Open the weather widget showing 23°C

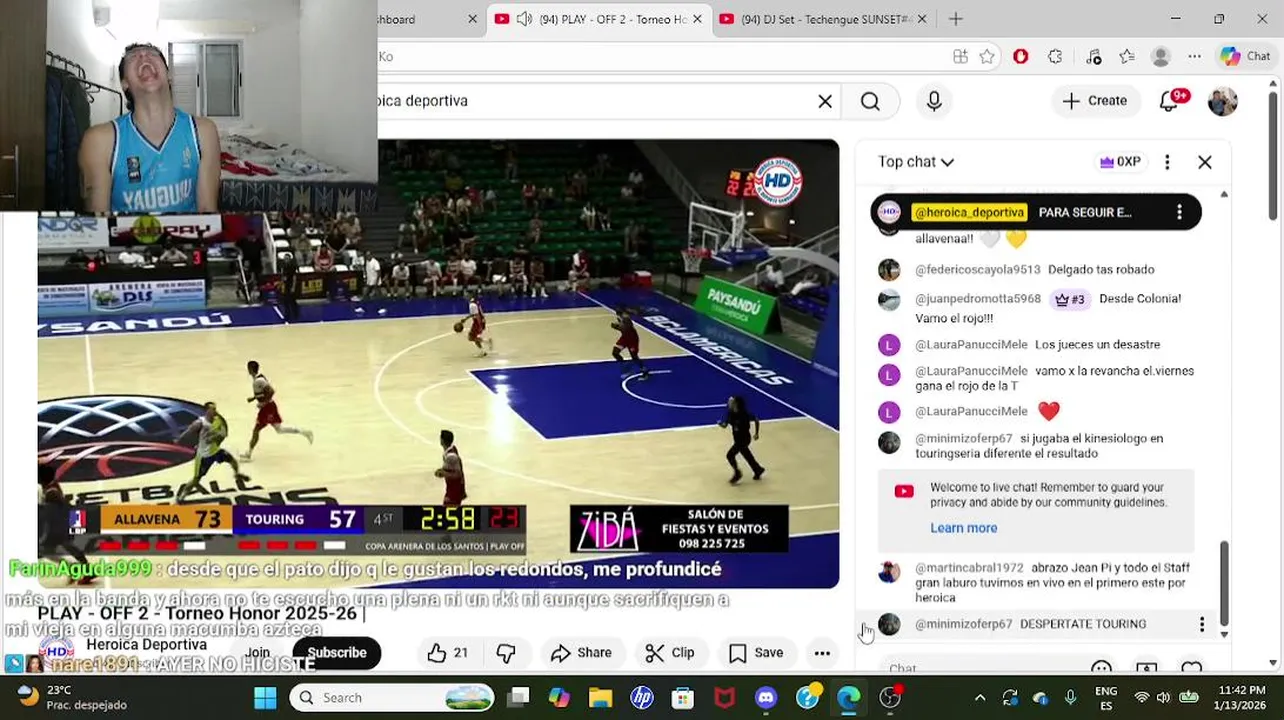(x=73, y=698)
